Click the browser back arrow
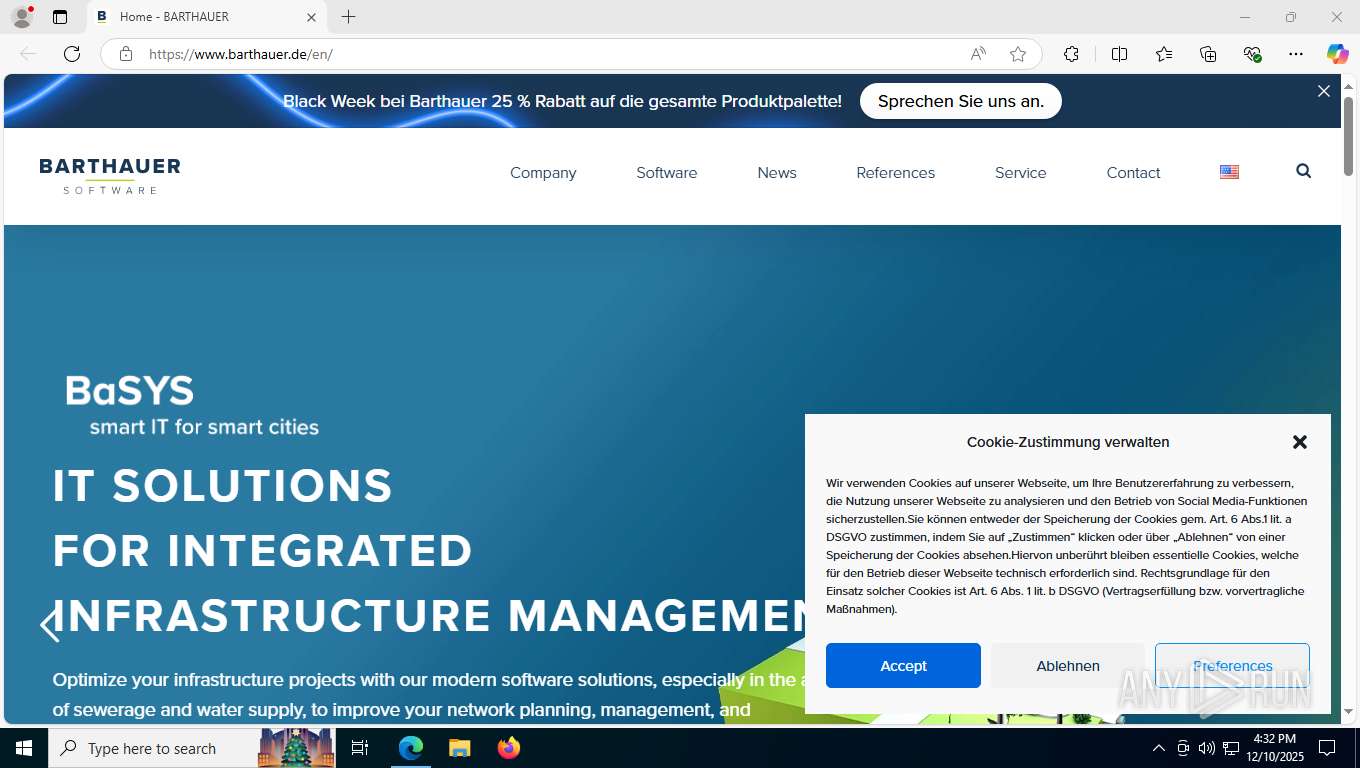The height and width of the screenshot is (768, 1360). coord(28,54)
